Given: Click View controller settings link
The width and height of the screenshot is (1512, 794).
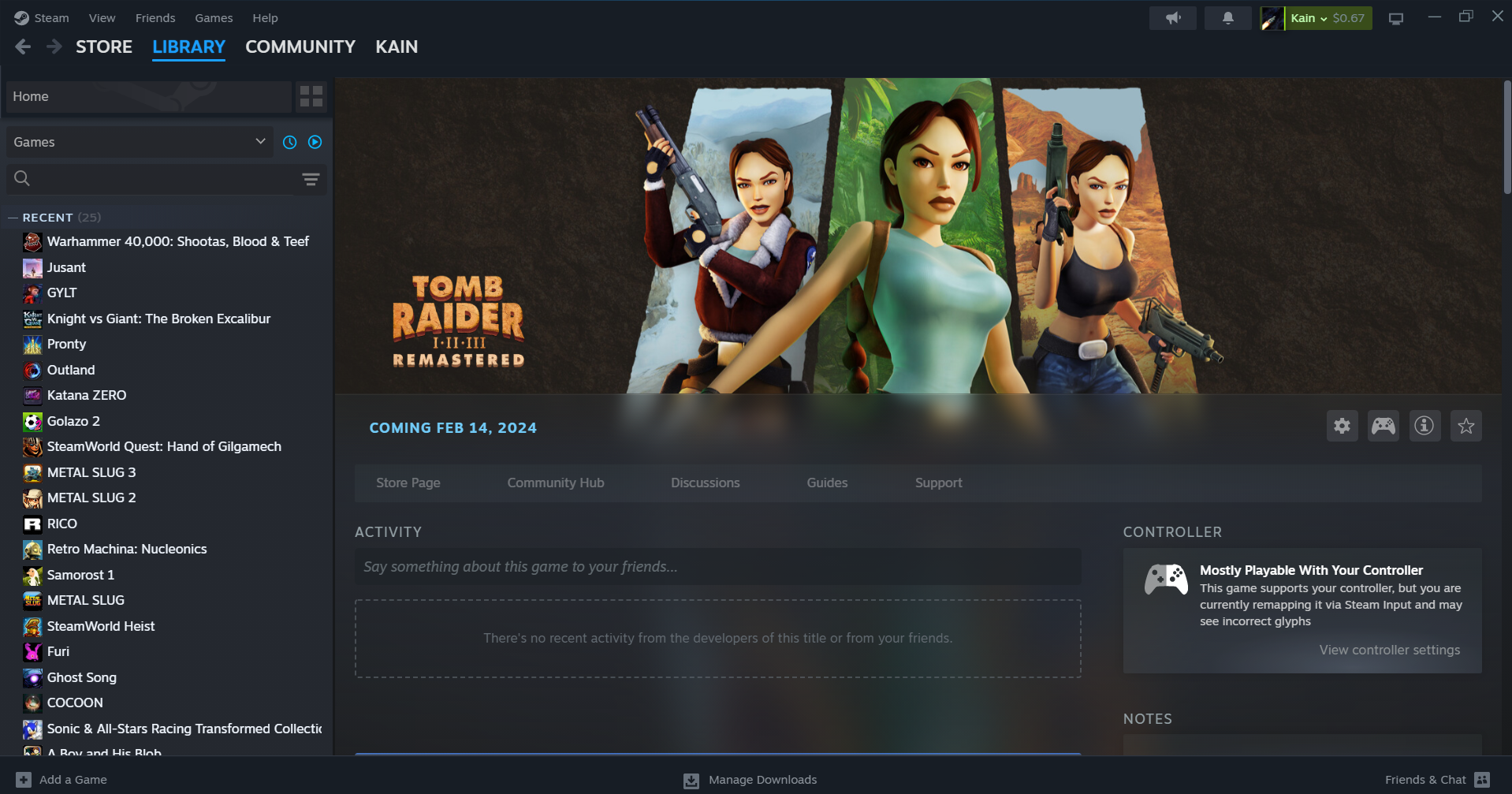Looking at the screenshot, I should [1390, 650].
